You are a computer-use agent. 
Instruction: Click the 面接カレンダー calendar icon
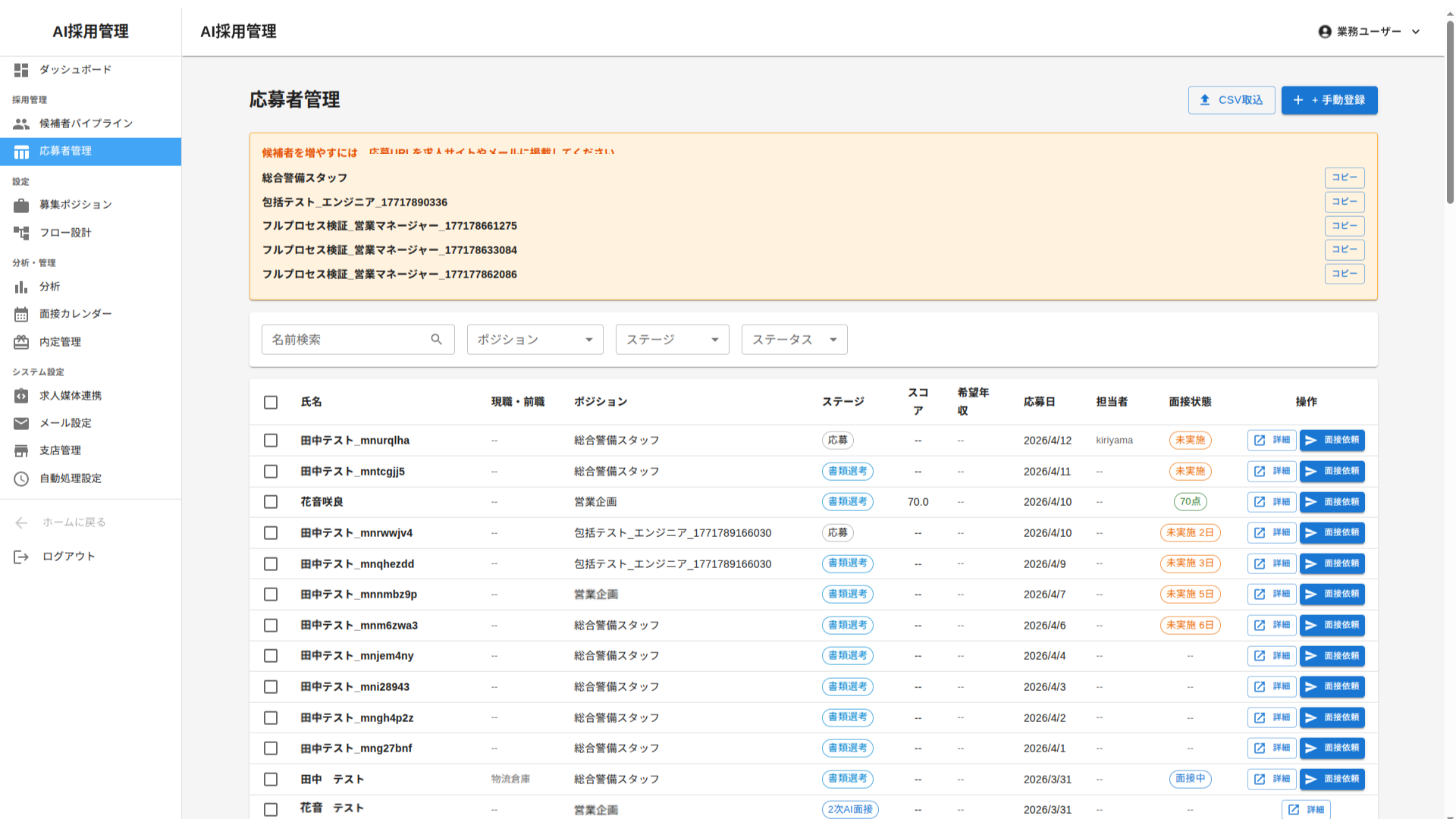coord(21,314)
